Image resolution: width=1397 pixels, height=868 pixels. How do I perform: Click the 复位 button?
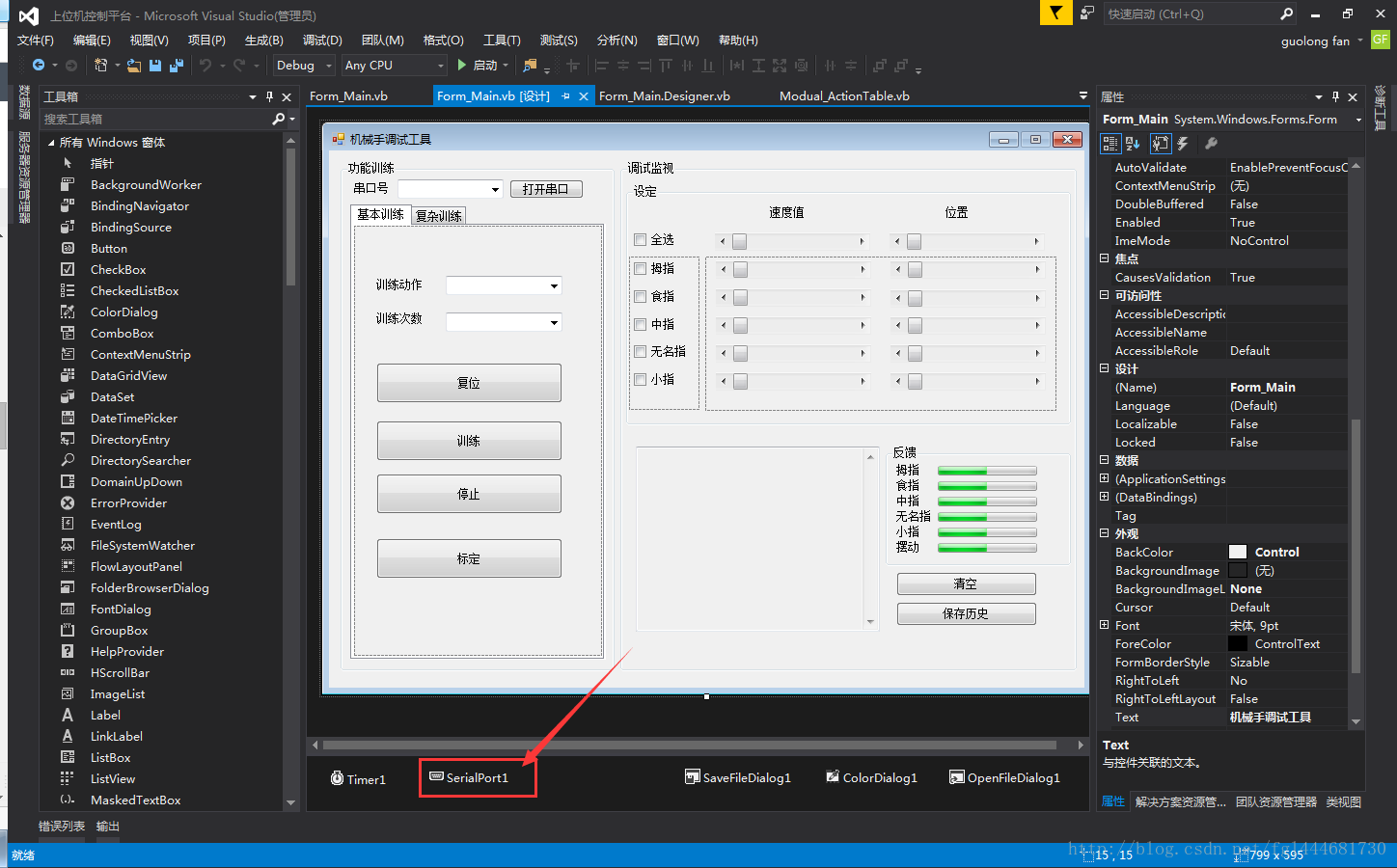click(x=469, y=383)
